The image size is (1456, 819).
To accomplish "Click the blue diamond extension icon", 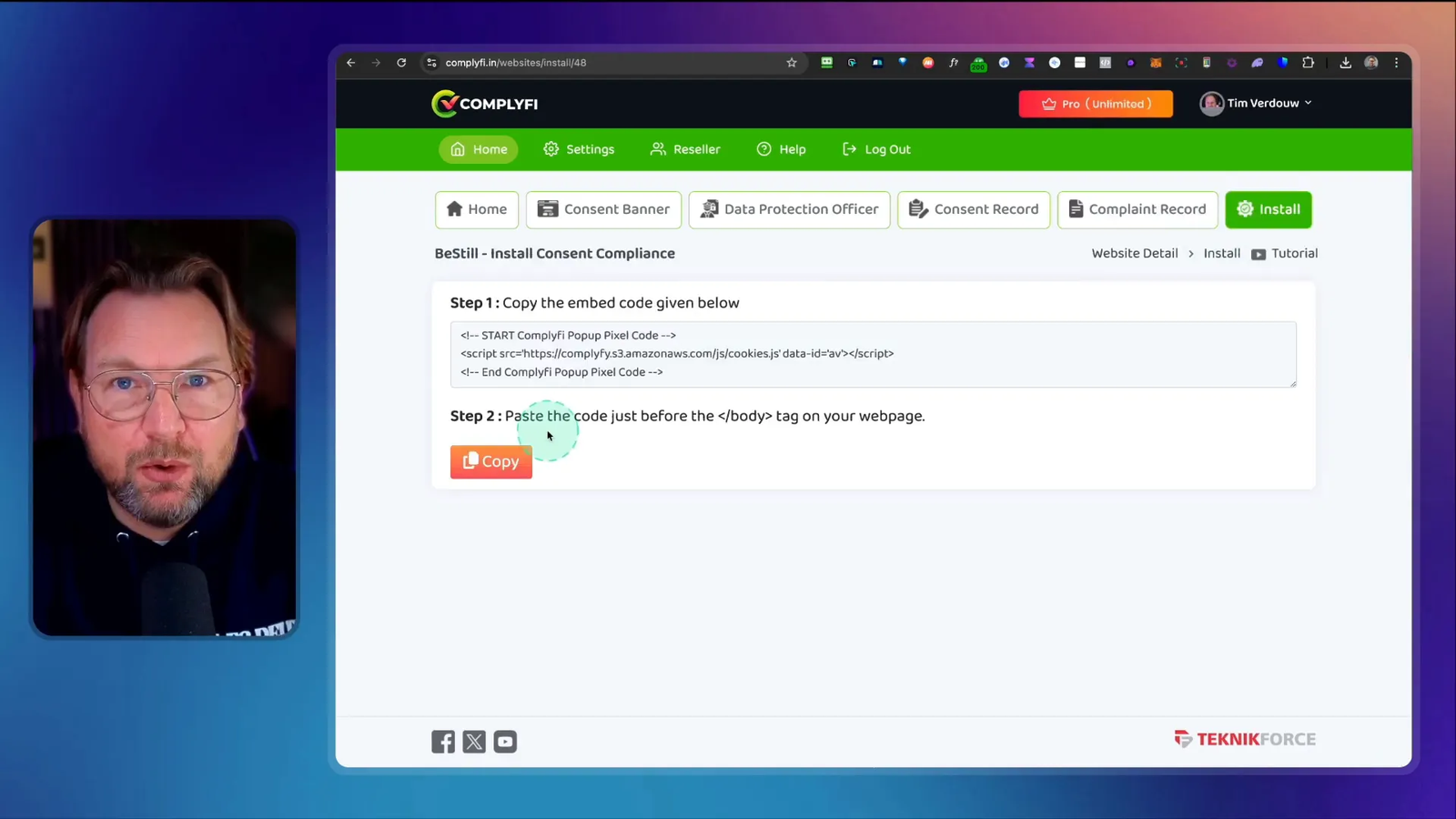I will pyautogui.click(x=903, y=62).
